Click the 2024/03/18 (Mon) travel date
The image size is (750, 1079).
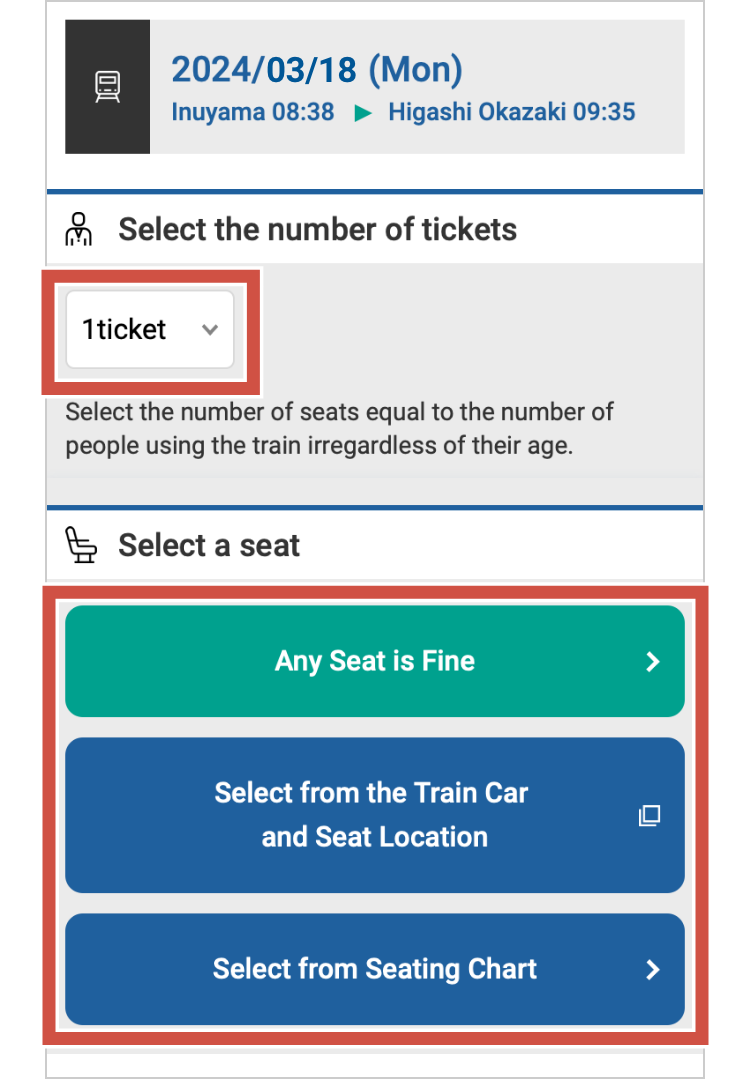point(316,70)
